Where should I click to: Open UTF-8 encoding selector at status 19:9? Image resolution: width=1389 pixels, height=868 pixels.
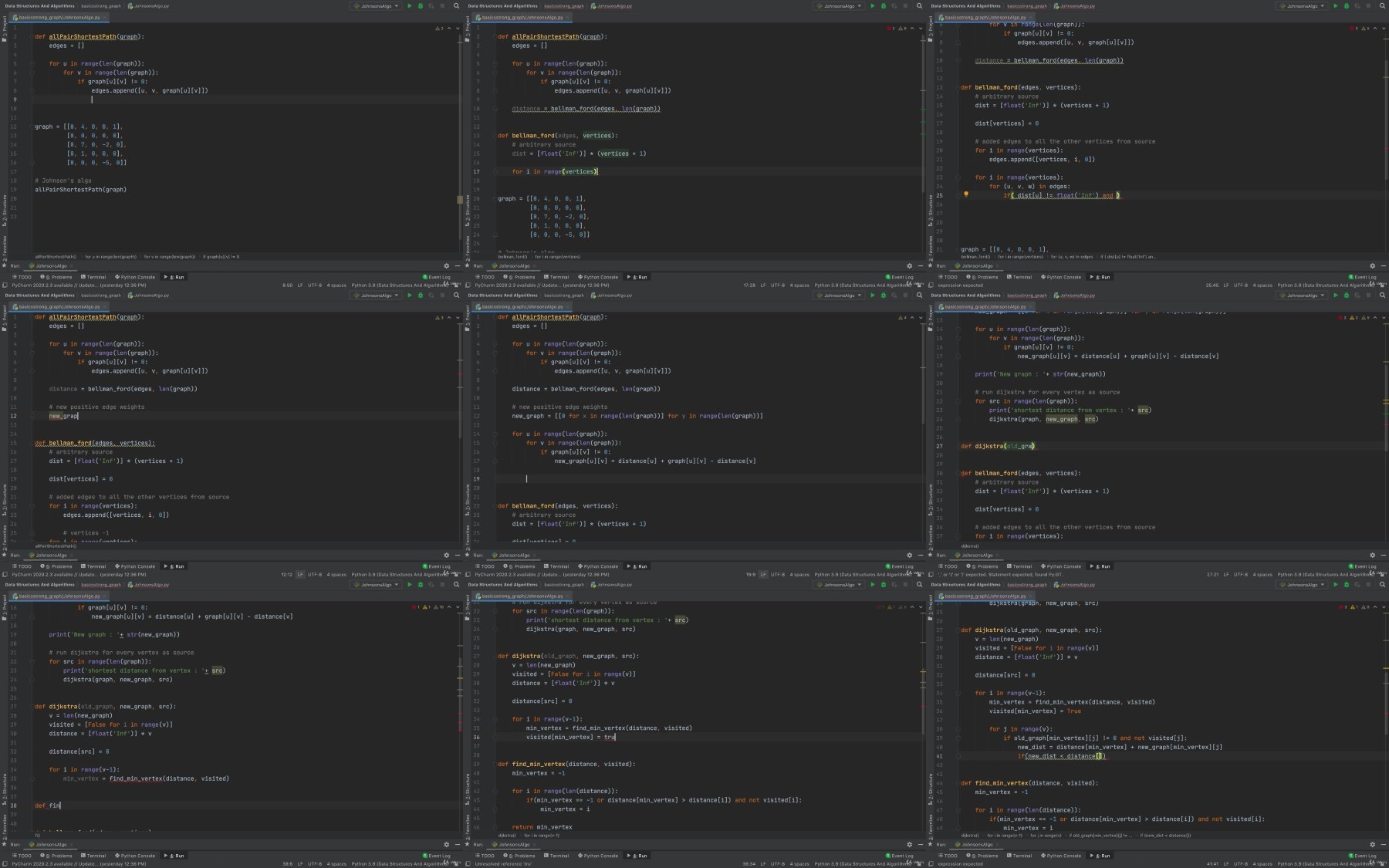click(x=778, y=574)
